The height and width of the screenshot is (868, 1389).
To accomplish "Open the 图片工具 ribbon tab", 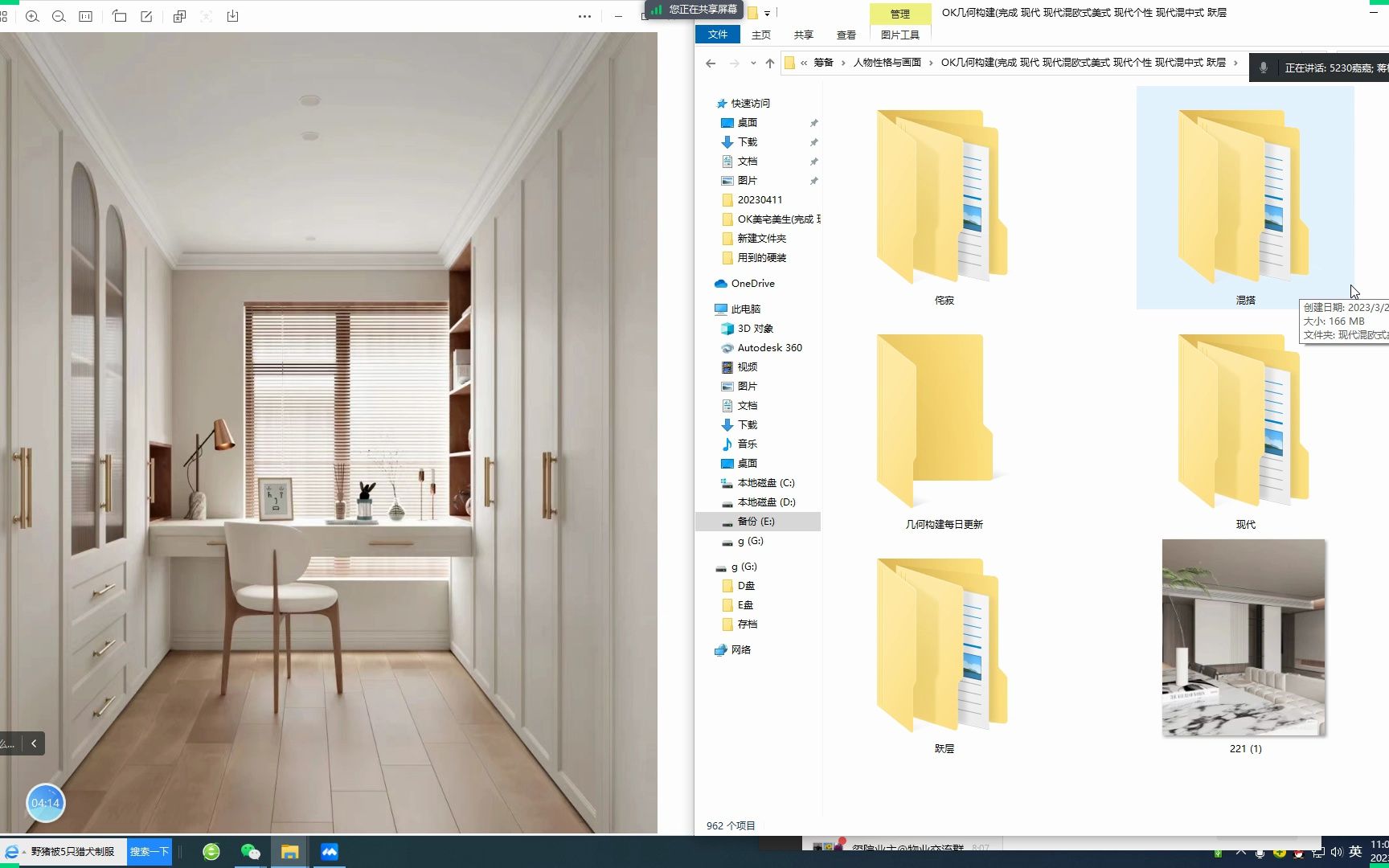I will [x=899, y=35].
